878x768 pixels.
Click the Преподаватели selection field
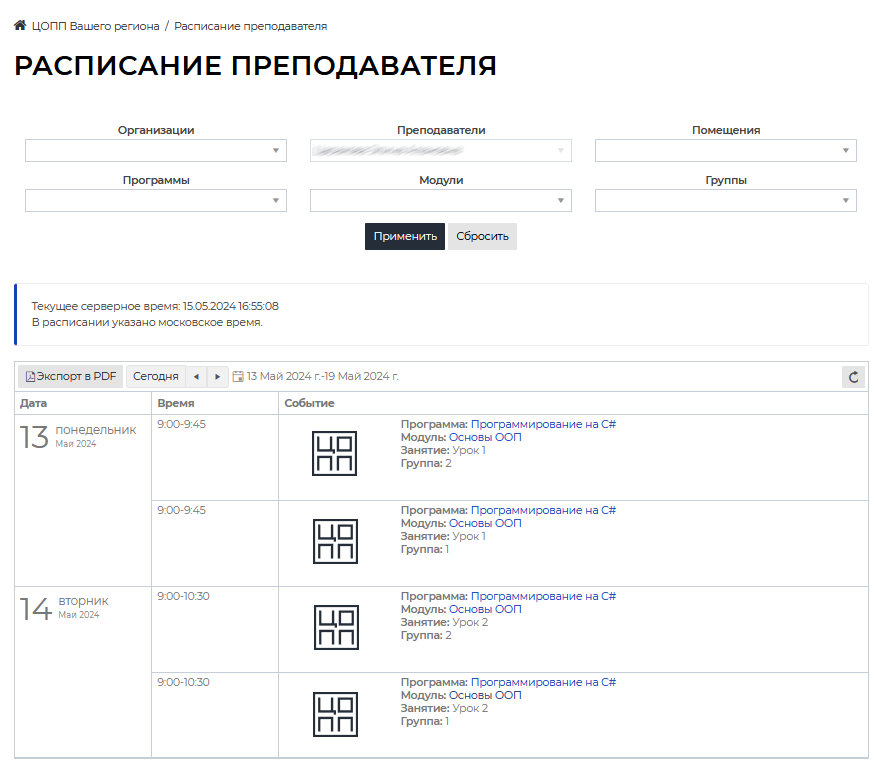pyautogui.click(x=440, y=151)
